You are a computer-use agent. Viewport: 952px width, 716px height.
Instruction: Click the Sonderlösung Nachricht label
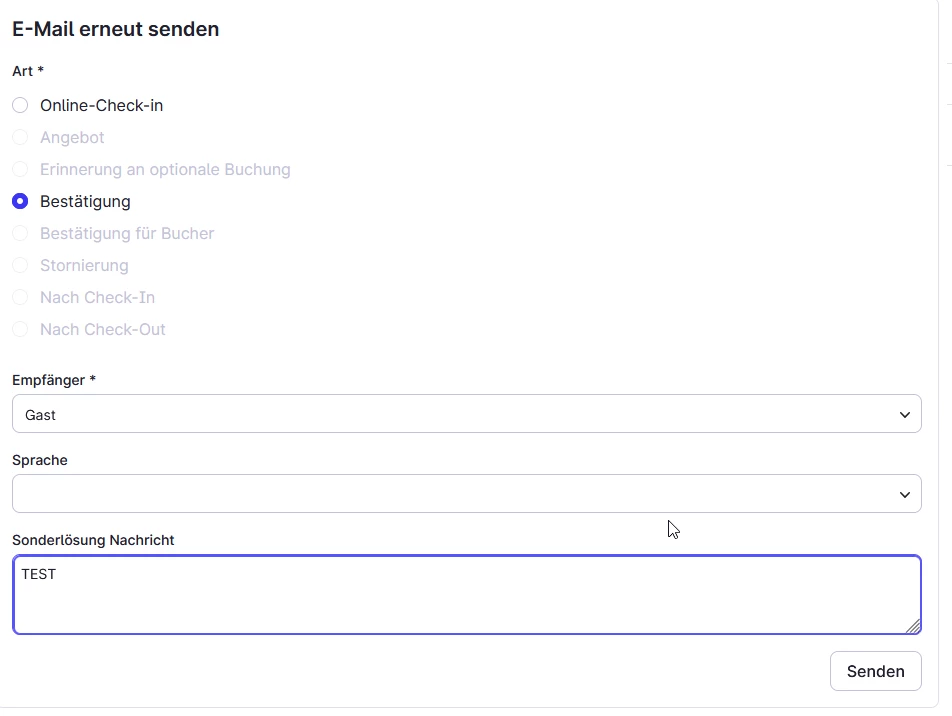93,540
